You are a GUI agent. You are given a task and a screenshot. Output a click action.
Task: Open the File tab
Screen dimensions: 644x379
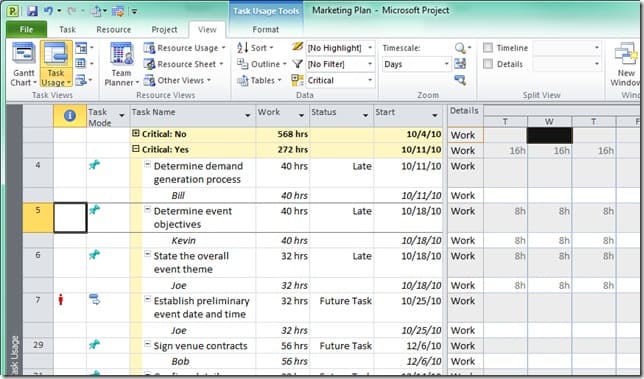coord(26,30)
